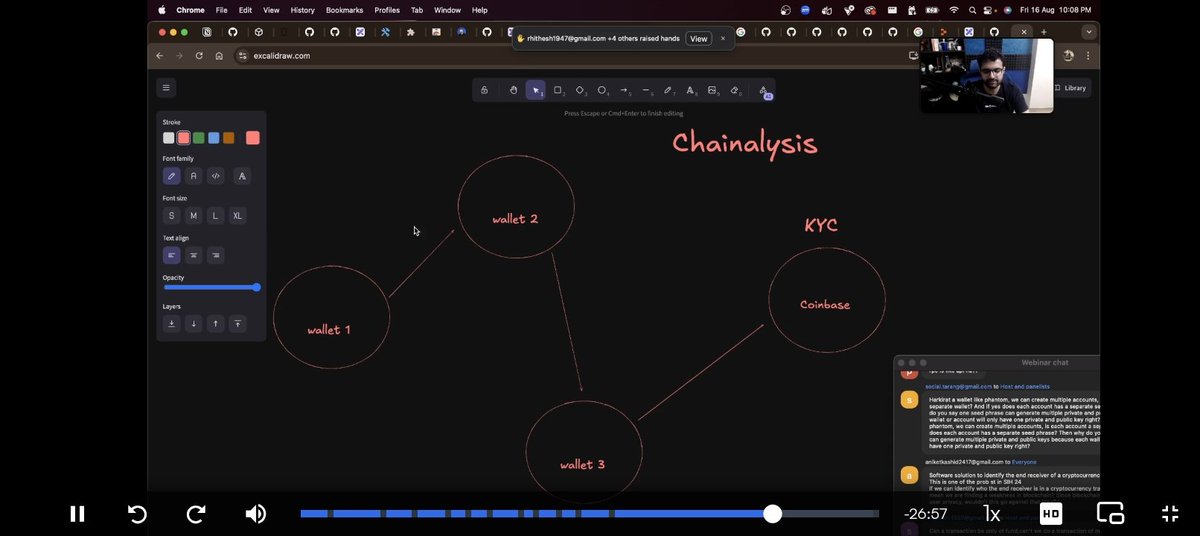Align text center

(x=194, y=255)
